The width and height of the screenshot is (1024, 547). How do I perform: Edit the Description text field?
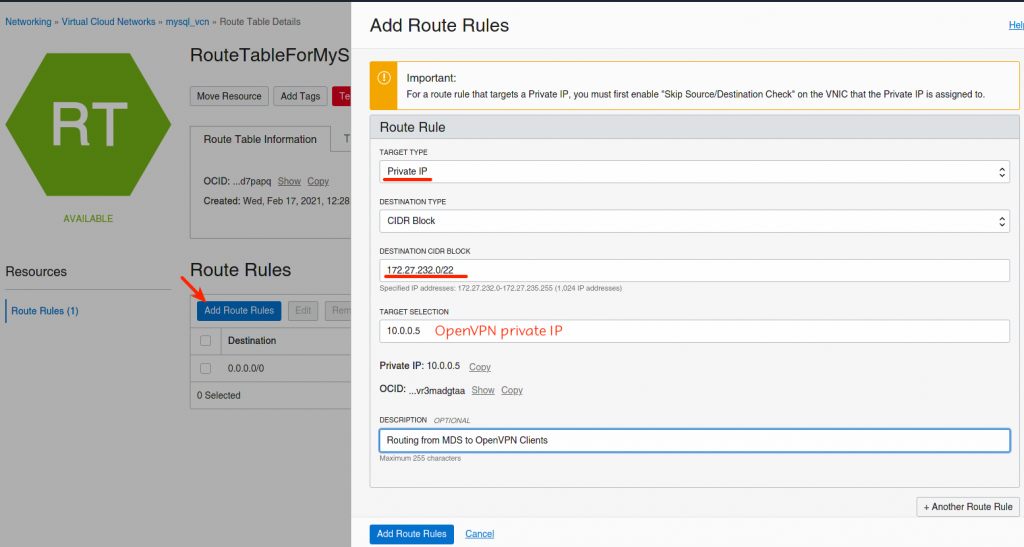point(694,440)
